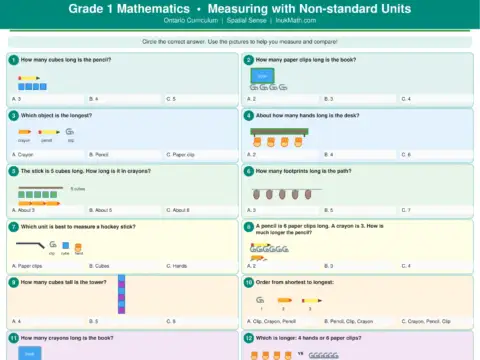The height and width of the screenshot is (360, 480).
Task: Choose answer A. 4 for question 9
Action: [47, 321]
